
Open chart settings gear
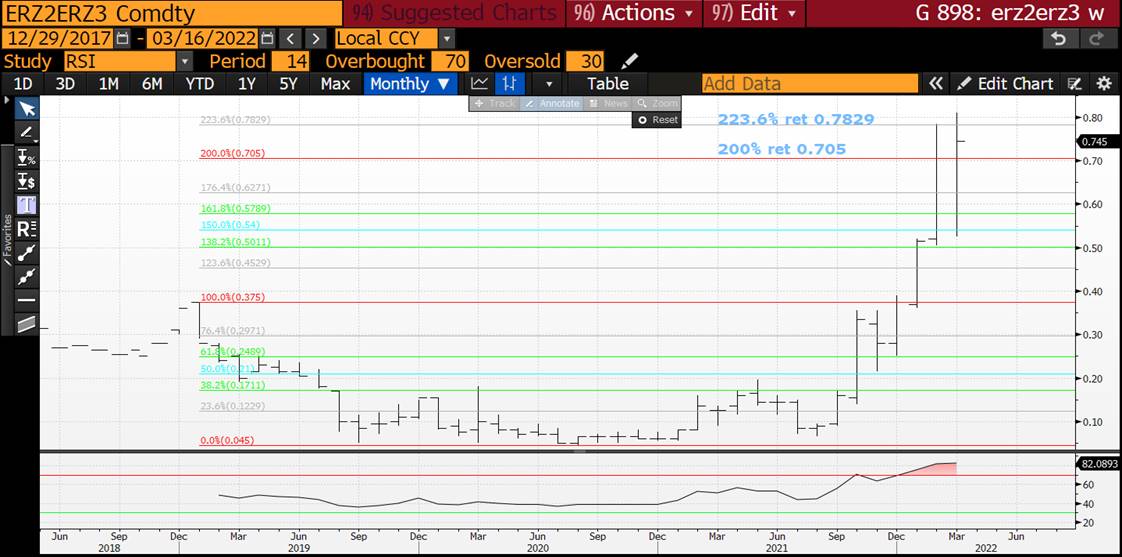[x=1104, y=84]
